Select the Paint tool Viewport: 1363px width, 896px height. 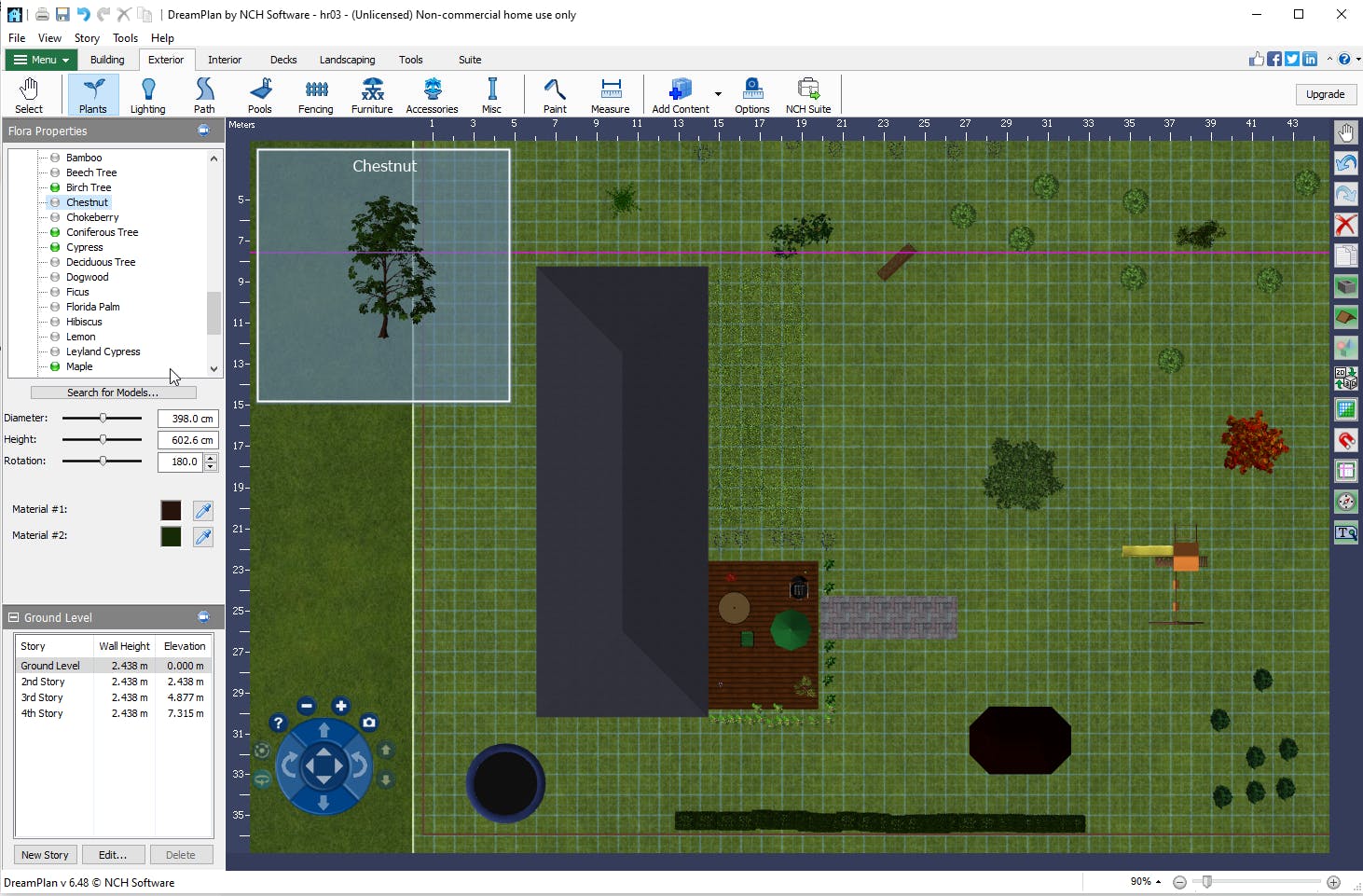[555, 95]
